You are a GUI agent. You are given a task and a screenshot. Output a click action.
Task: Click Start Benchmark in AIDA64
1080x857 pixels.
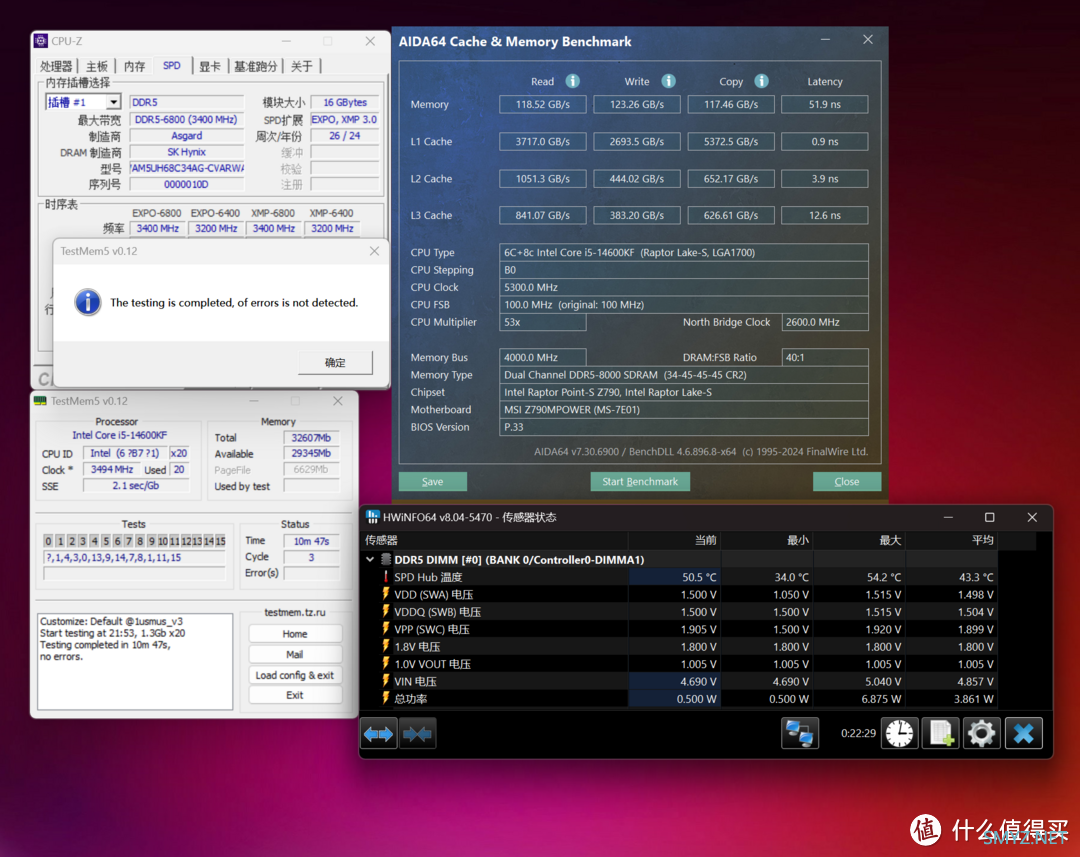tap(640, 482)
